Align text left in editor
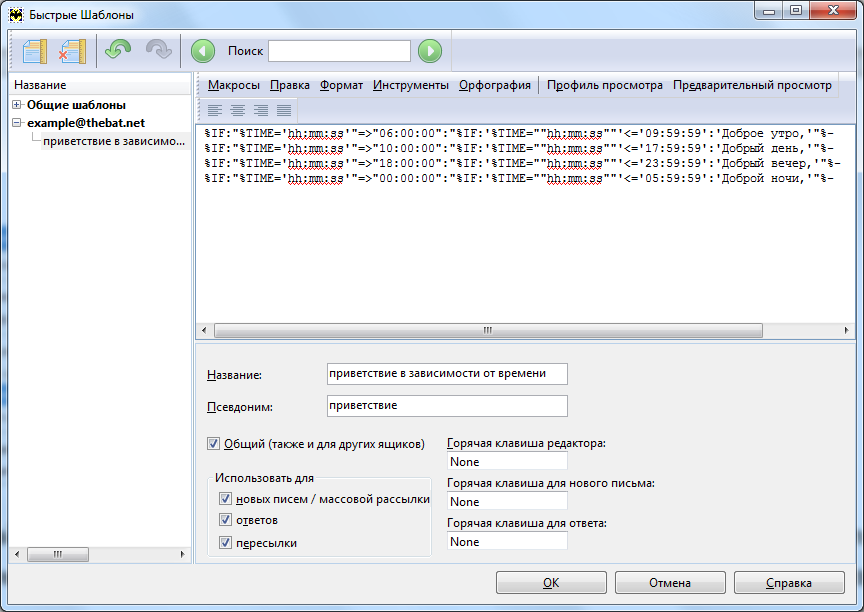Image resolution: width=864 pixels, height=612 pixels. click(x=215, y=110)
